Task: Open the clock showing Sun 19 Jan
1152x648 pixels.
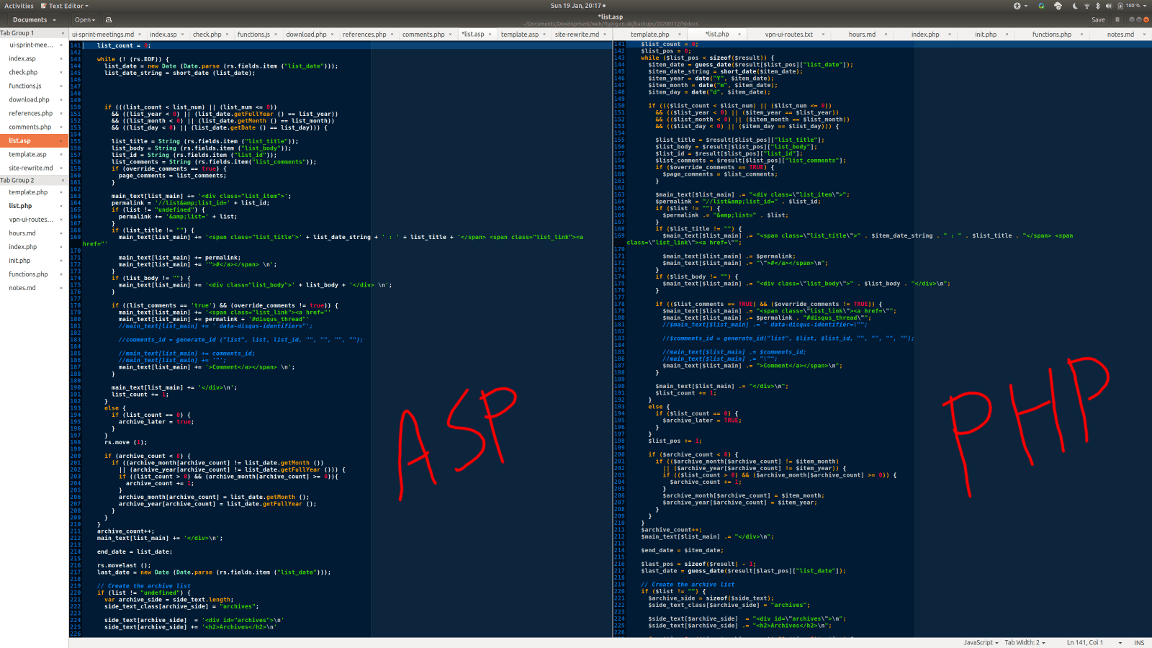Action: point(576,6)
